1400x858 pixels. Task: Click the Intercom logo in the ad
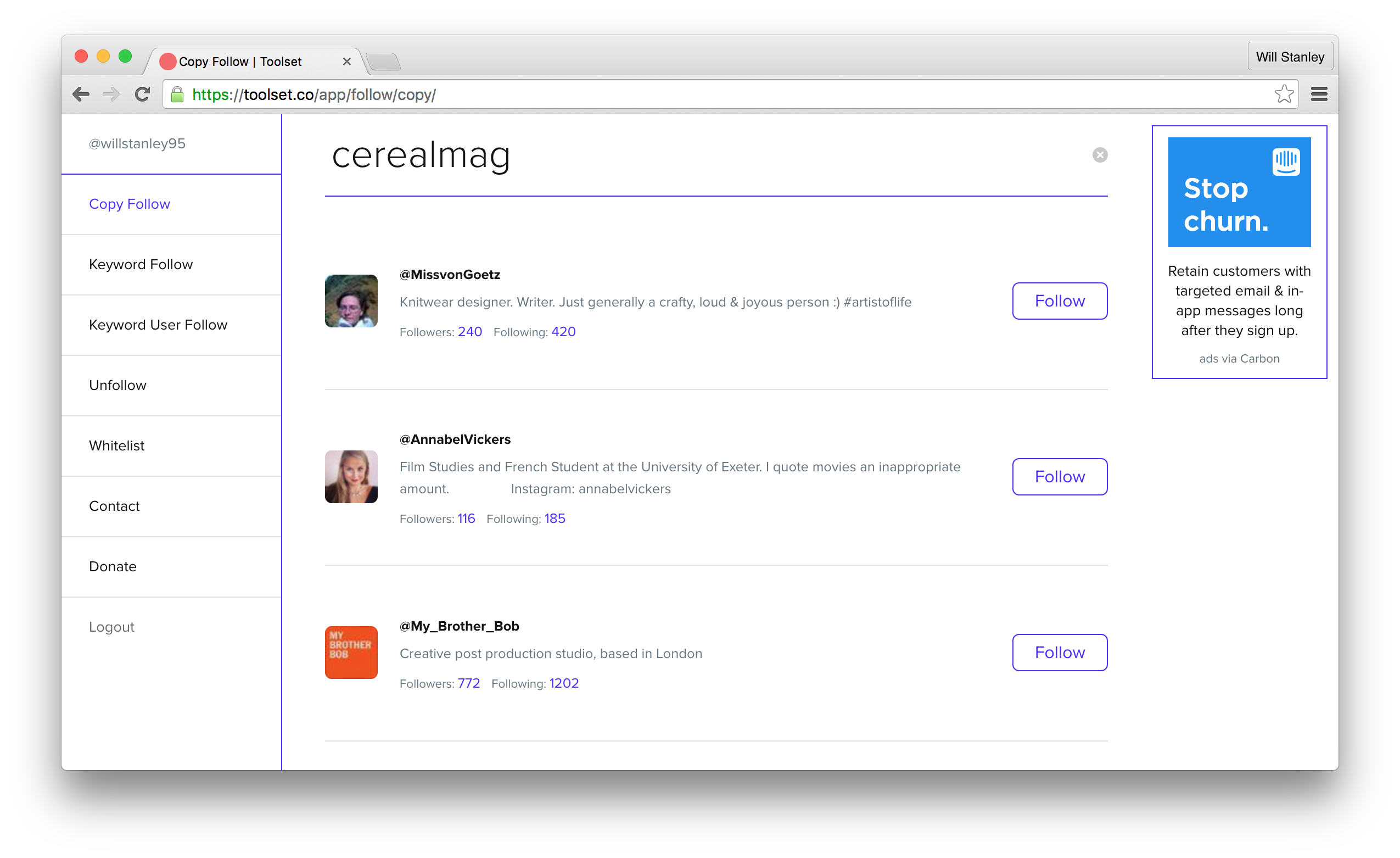click(x=1286, y=161)
